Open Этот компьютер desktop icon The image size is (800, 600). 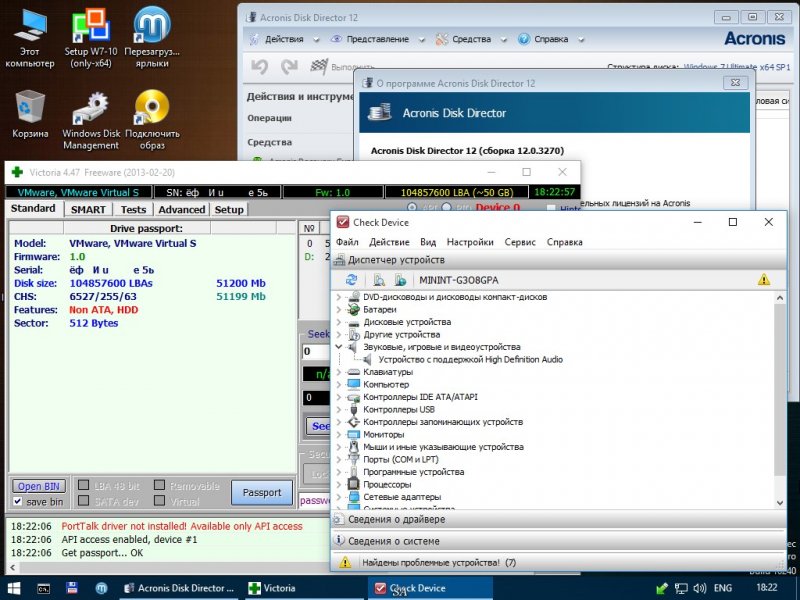(x=30, y=37)
